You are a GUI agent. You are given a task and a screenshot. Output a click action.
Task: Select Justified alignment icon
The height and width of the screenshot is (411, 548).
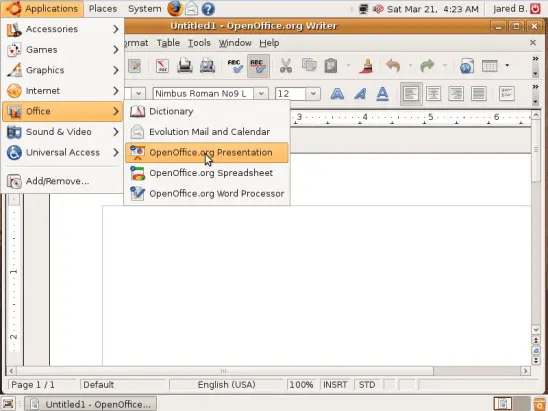(x=478, y=94)
